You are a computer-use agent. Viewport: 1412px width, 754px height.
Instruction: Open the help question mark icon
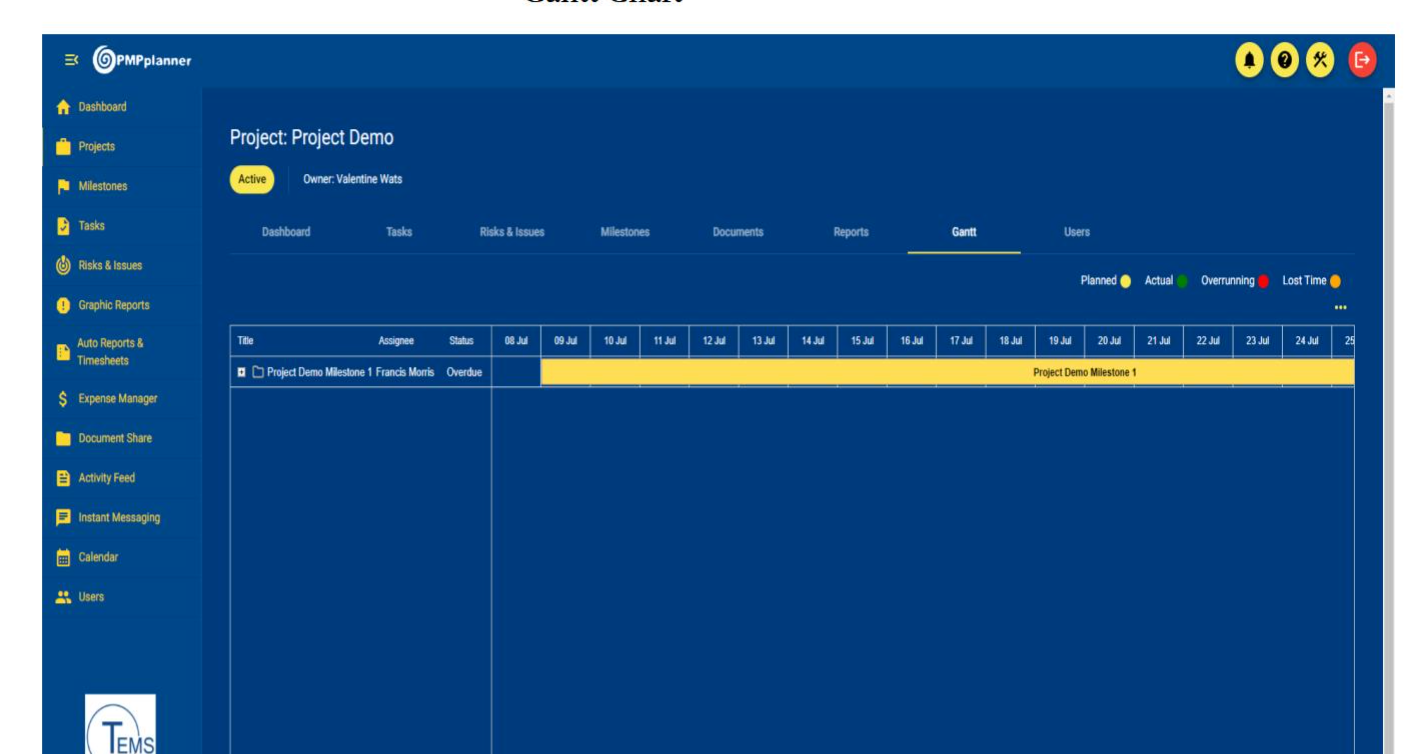click(x=1284, y=60)
